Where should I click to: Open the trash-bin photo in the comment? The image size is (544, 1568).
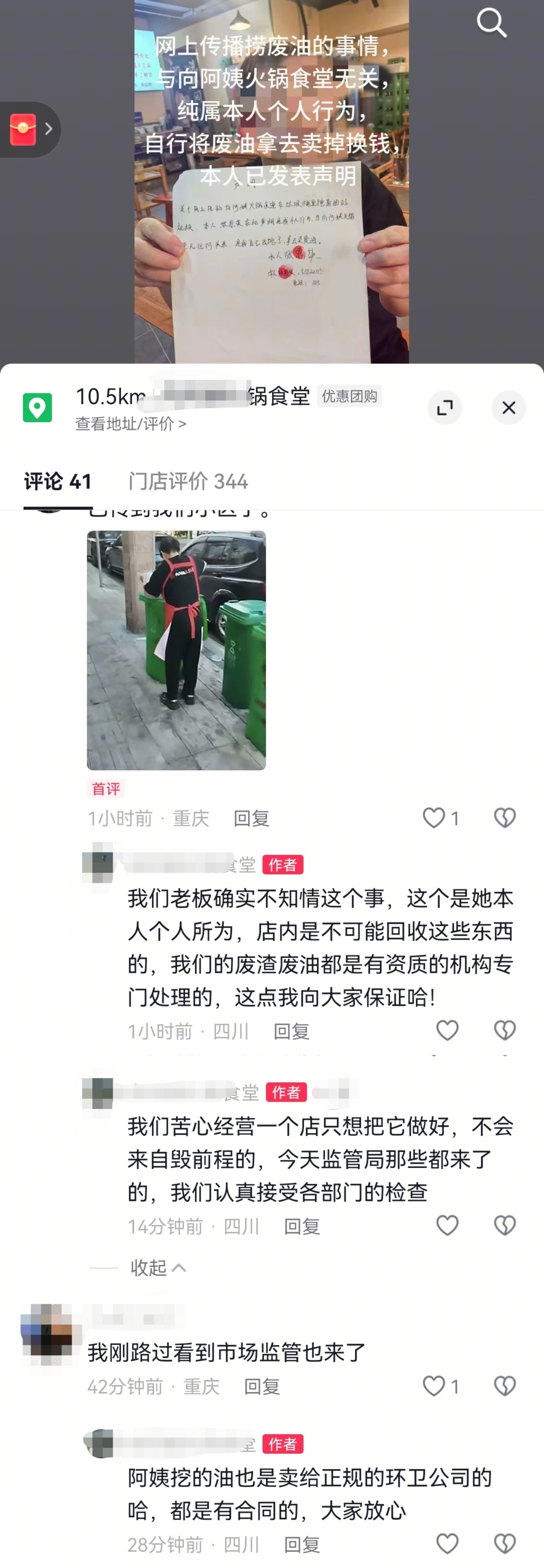[x=177, y=650]
